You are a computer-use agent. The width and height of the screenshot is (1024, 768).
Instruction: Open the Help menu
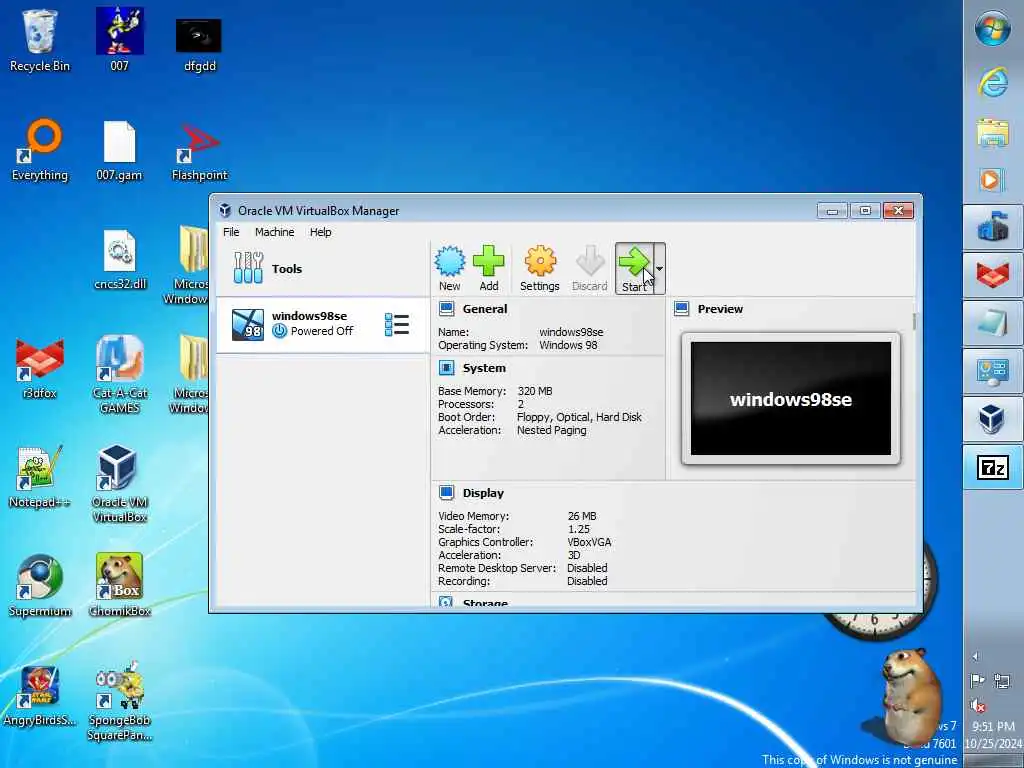(x=320, y=232)
